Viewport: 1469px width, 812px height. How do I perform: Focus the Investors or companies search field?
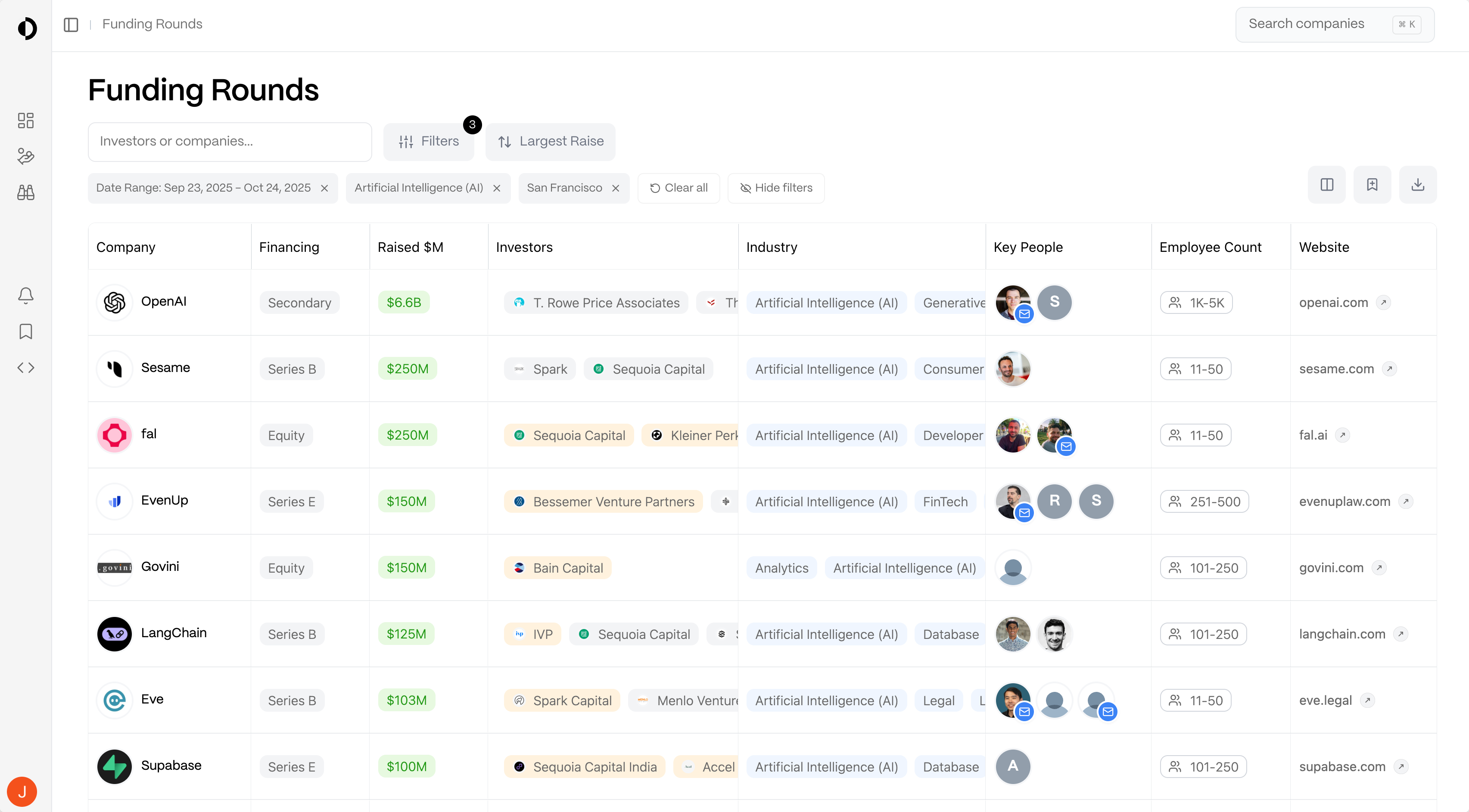pyautogui.click(x=229, y=141)
